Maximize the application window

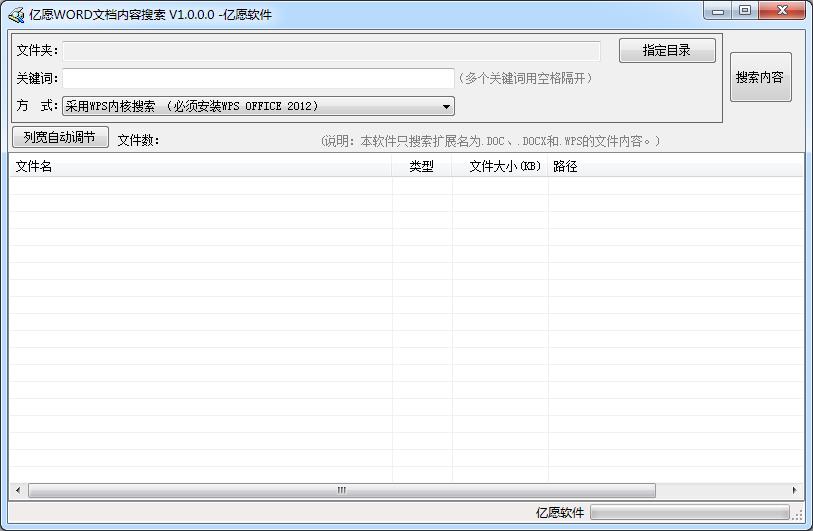coord(745,11)
